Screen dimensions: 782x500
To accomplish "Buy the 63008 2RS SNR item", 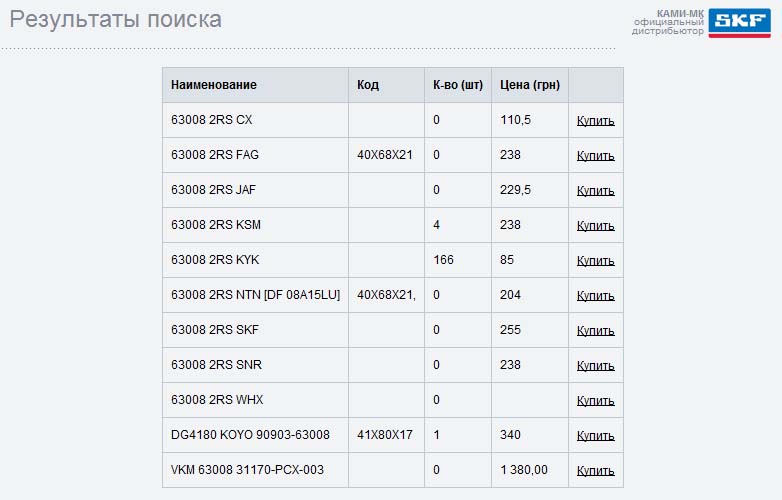I will tap(595, 366).
